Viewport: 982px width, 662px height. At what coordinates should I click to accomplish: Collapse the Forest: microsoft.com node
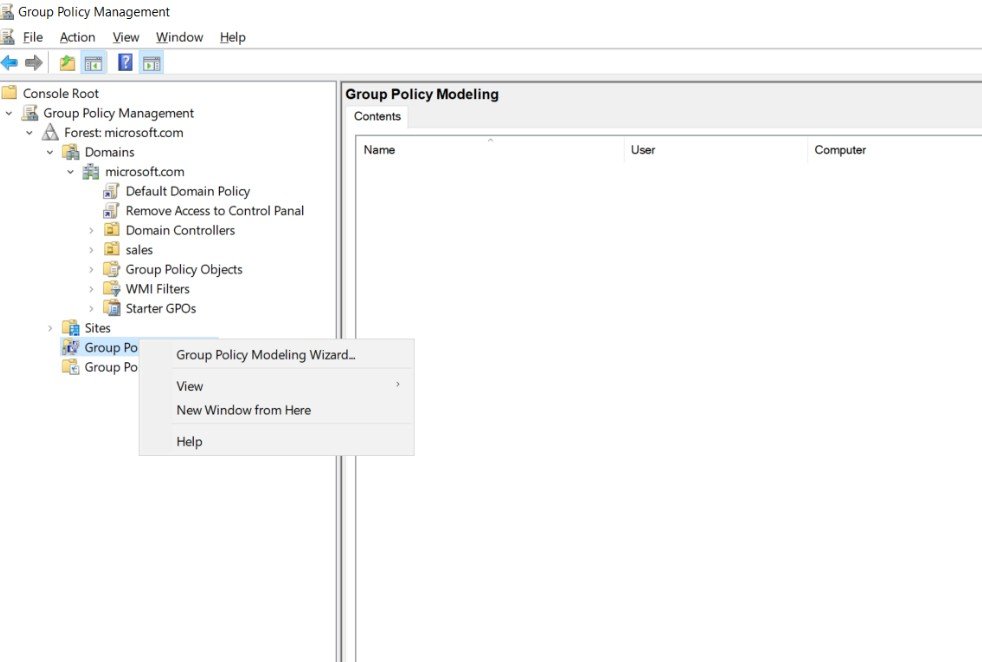coord(29,133)
